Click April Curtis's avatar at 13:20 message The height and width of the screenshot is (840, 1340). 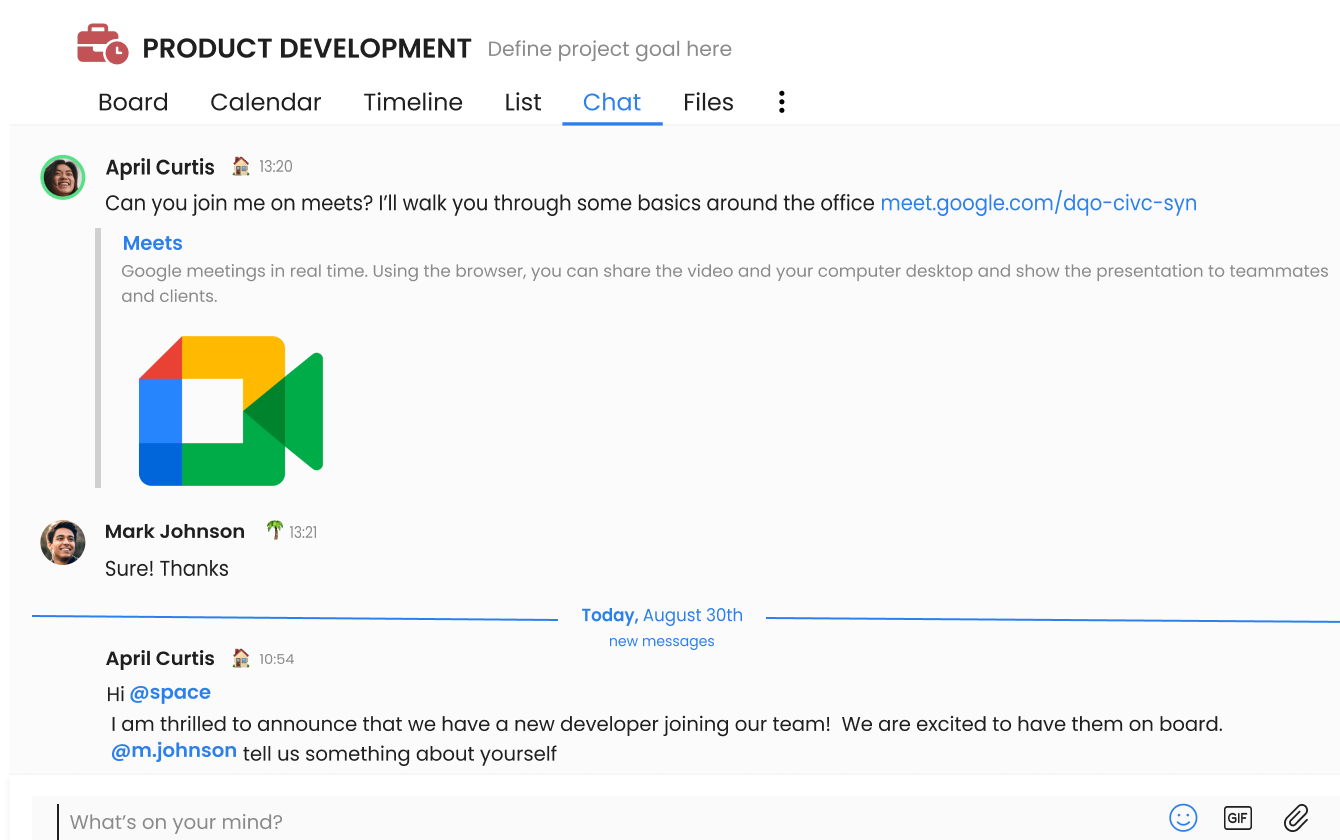pyautogui.click(x=63, y=177)
